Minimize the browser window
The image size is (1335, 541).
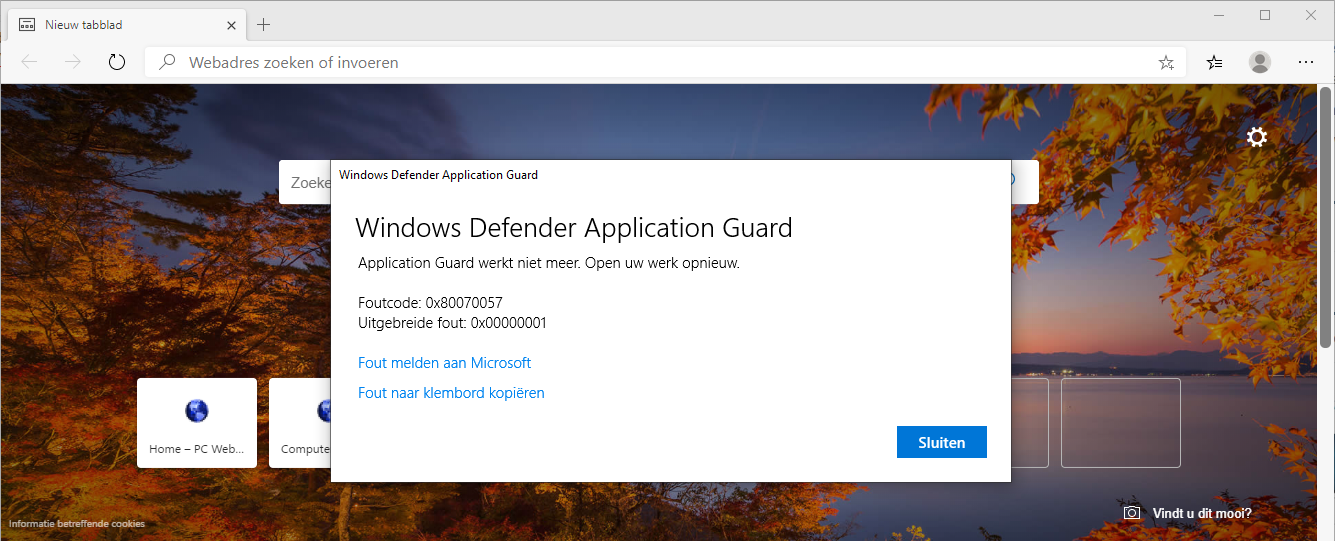pos(1218,15)
